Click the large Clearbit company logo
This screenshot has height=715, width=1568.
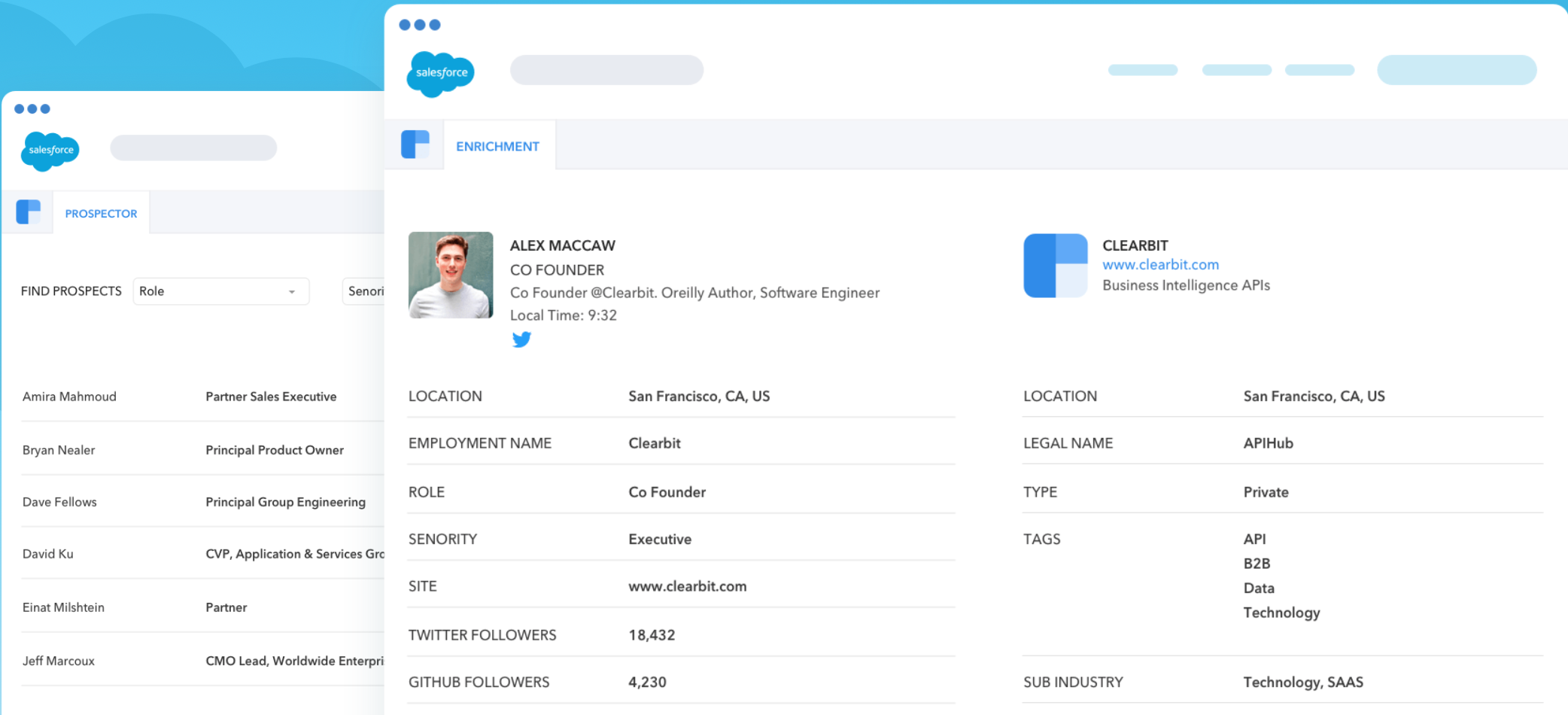1055,266
